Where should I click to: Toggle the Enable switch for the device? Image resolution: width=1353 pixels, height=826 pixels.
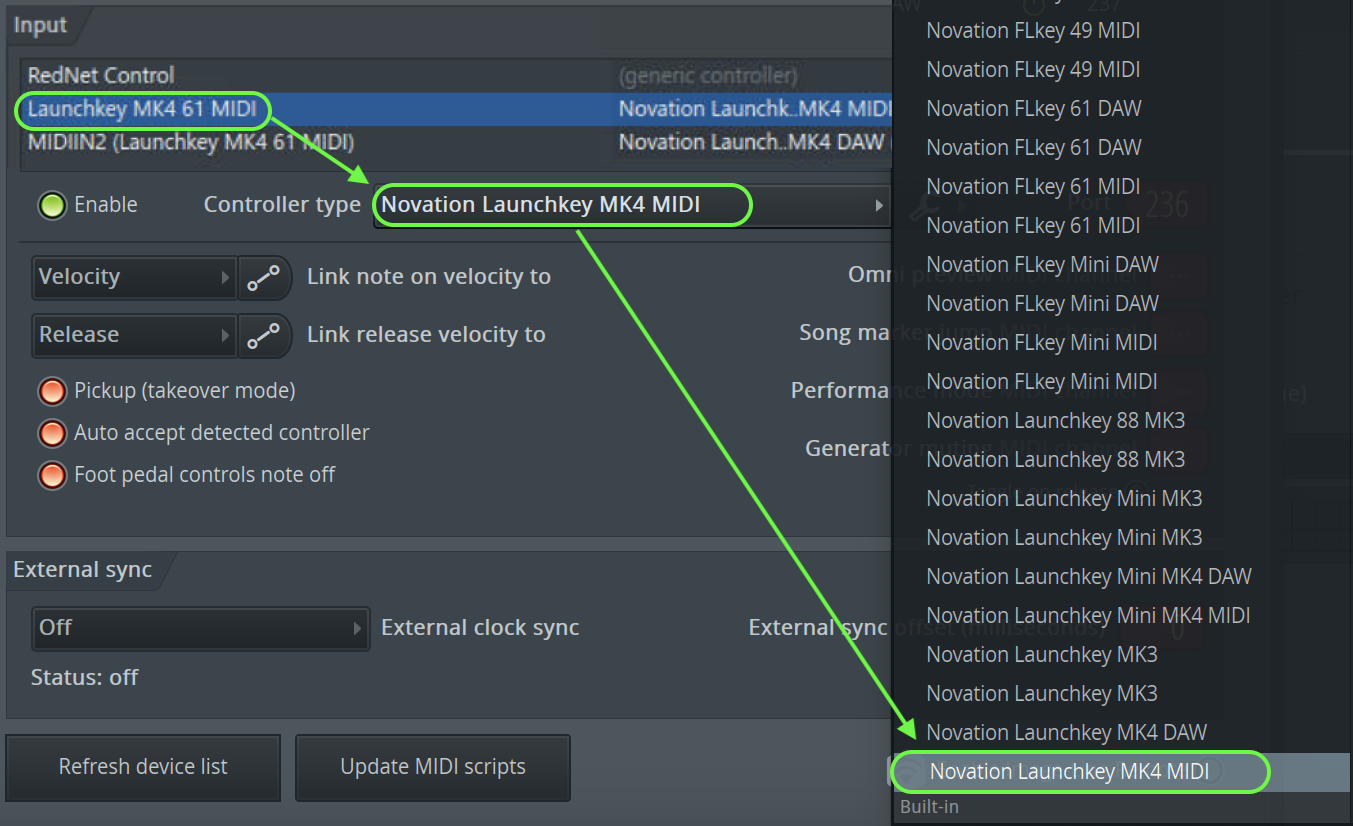[x=52, y=206]
